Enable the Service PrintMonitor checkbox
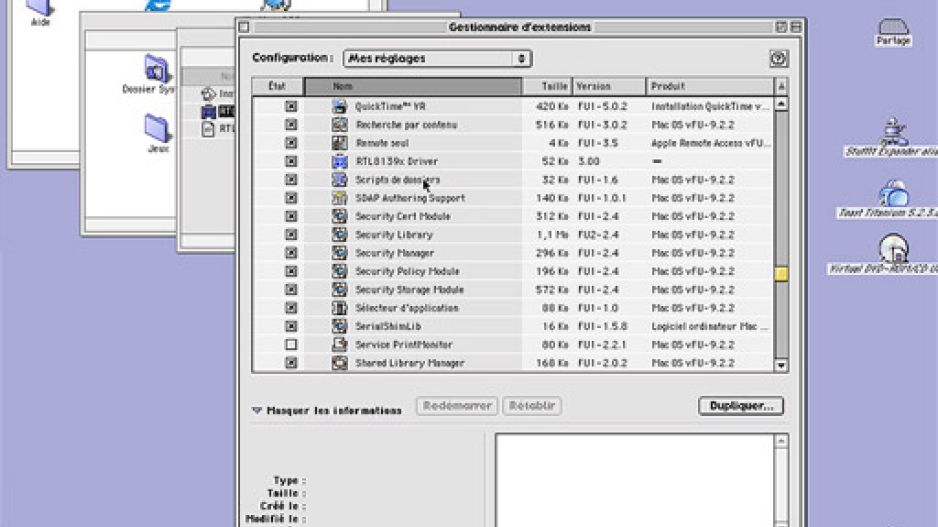The image size is (938, 527). (291, 345)
